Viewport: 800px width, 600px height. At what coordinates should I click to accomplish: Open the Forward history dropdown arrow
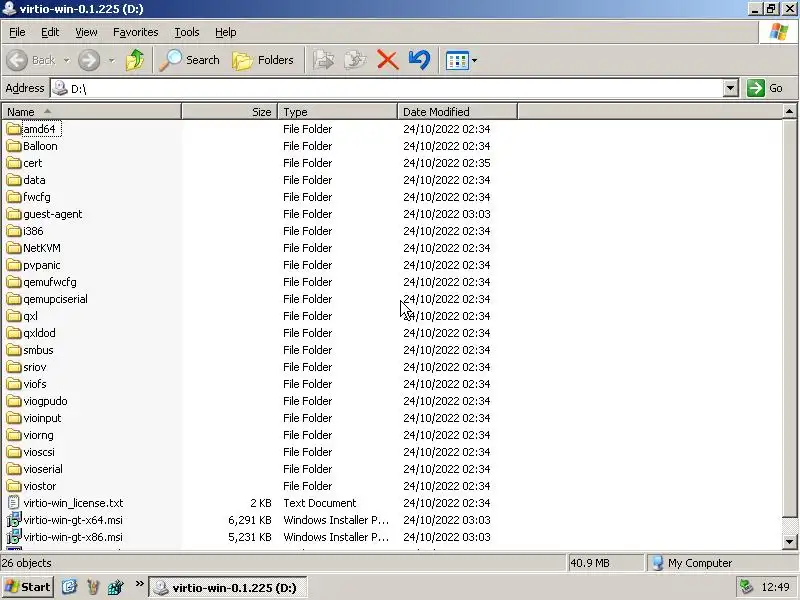111,61
